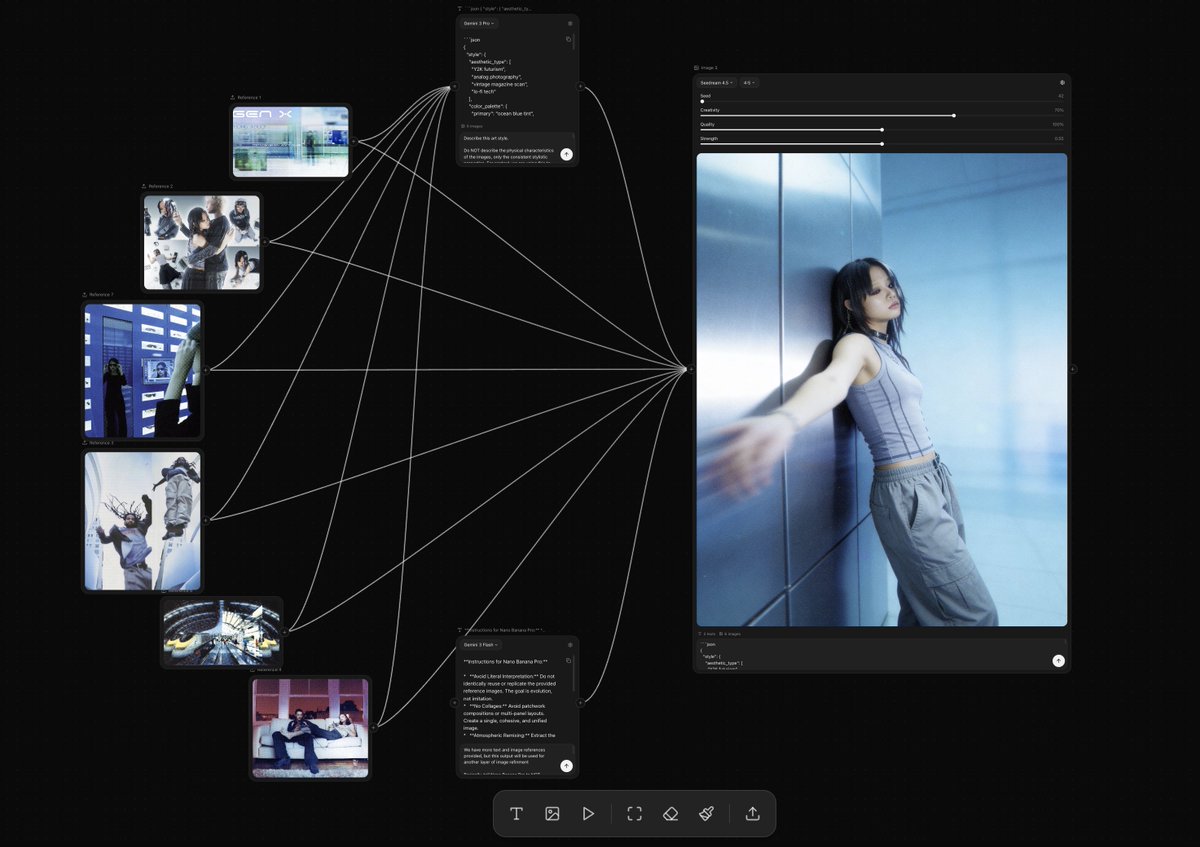Click output connector of sofa reference image node

(373, 727)
